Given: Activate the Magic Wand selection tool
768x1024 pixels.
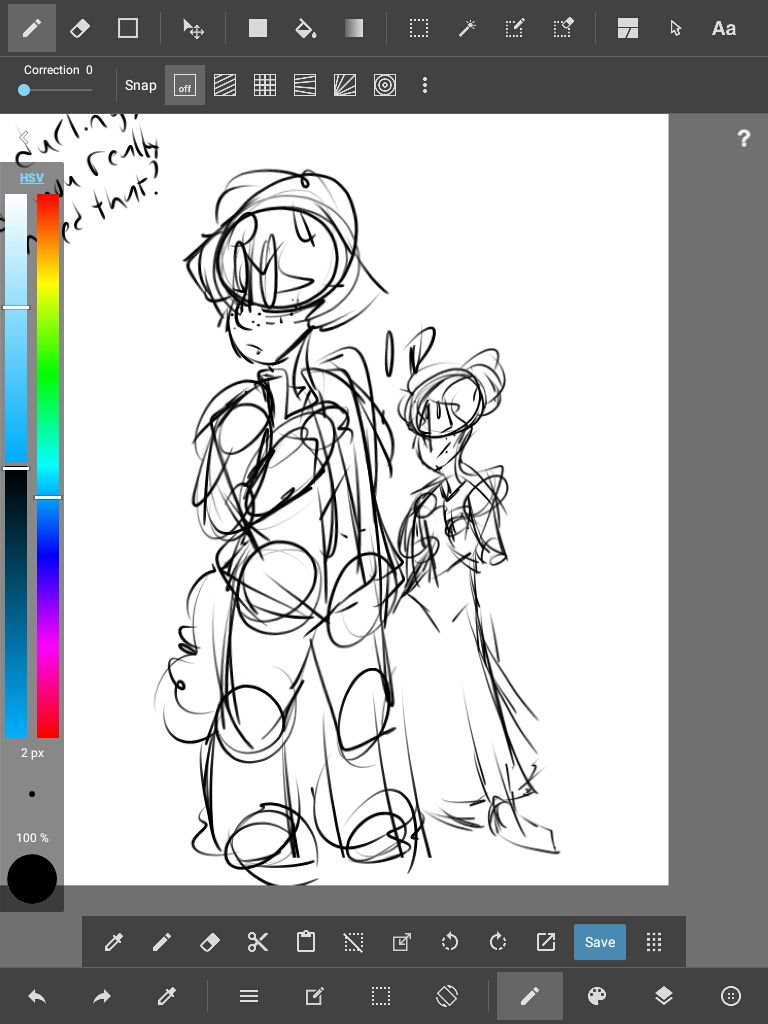Looking at the screenshot, I should point(467,28).
